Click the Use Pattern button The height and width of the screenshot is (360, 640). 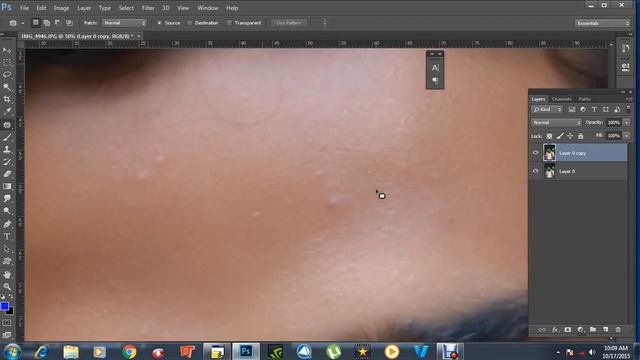point(289,23)
